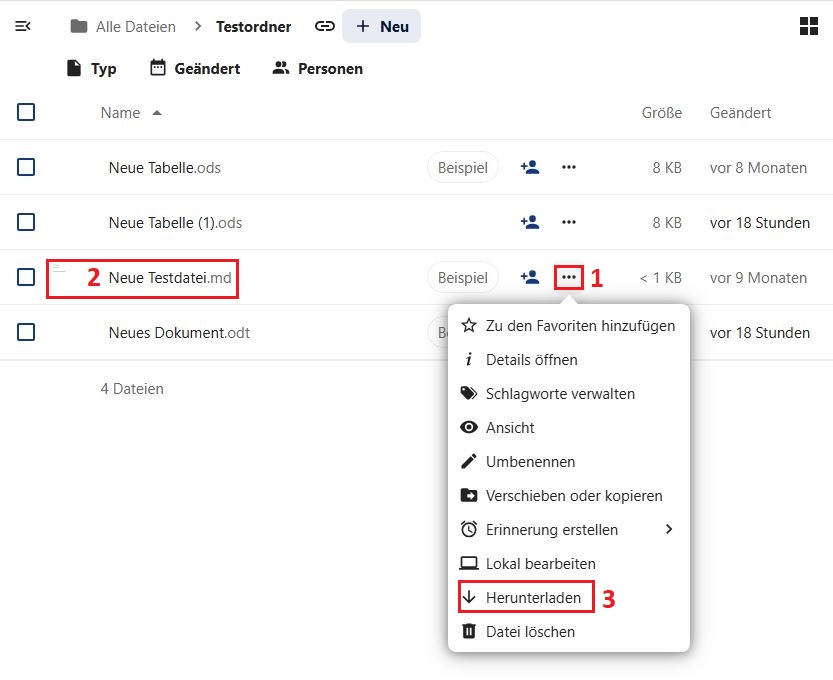Expand the Erinnerung erstellen submenu
The height and width of the screenshot is (680, 833).
tap(567, 530)
